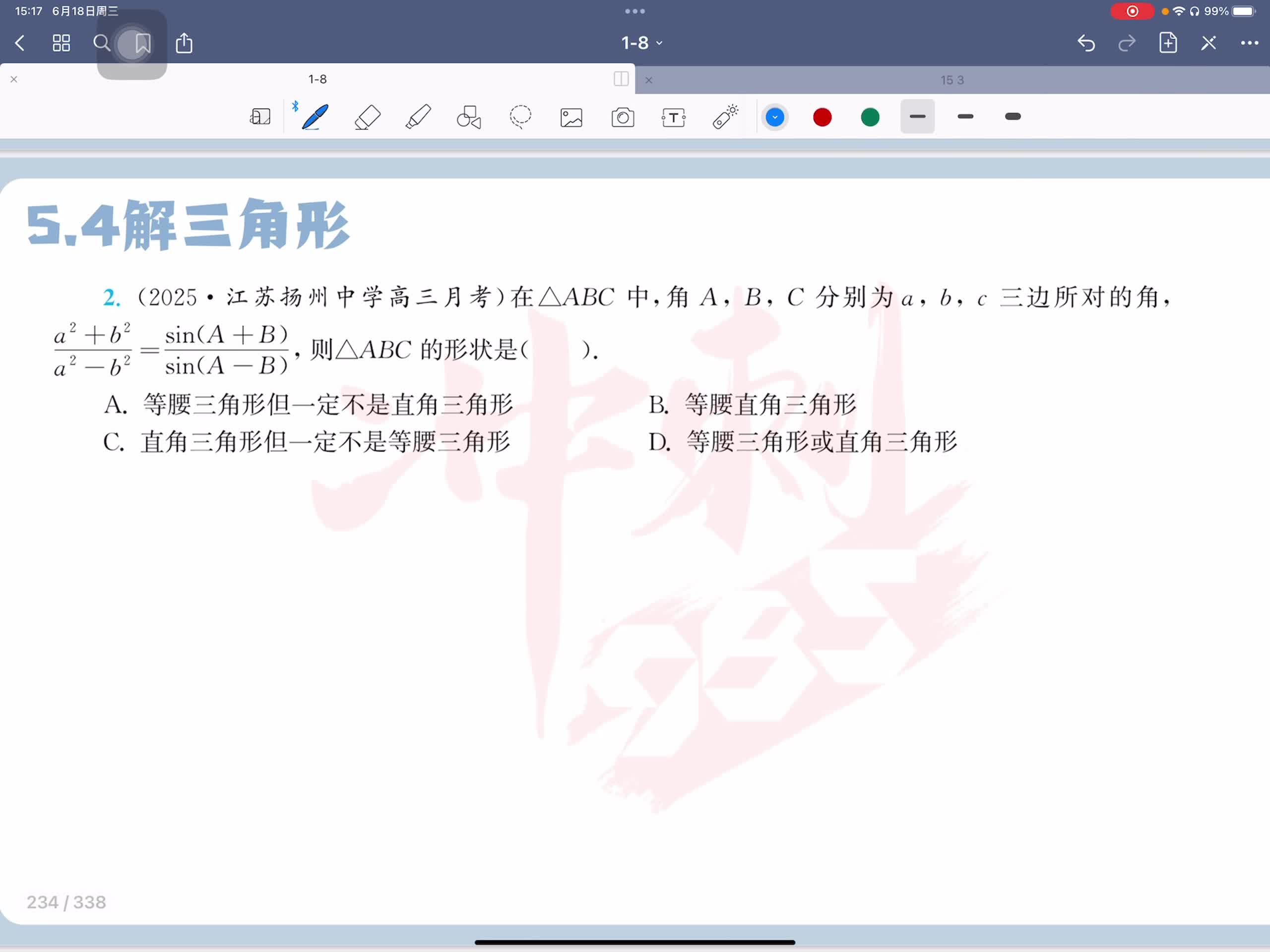Image resolution: width=1270 pixels, height=952 pixels.
Task: Select the 1-8 document tab
Action: pos(317,79)
